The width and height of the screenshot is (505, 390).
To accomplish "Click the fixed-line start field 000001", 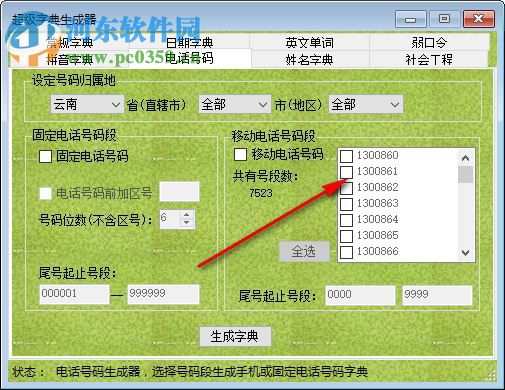I will pos(74,294).
